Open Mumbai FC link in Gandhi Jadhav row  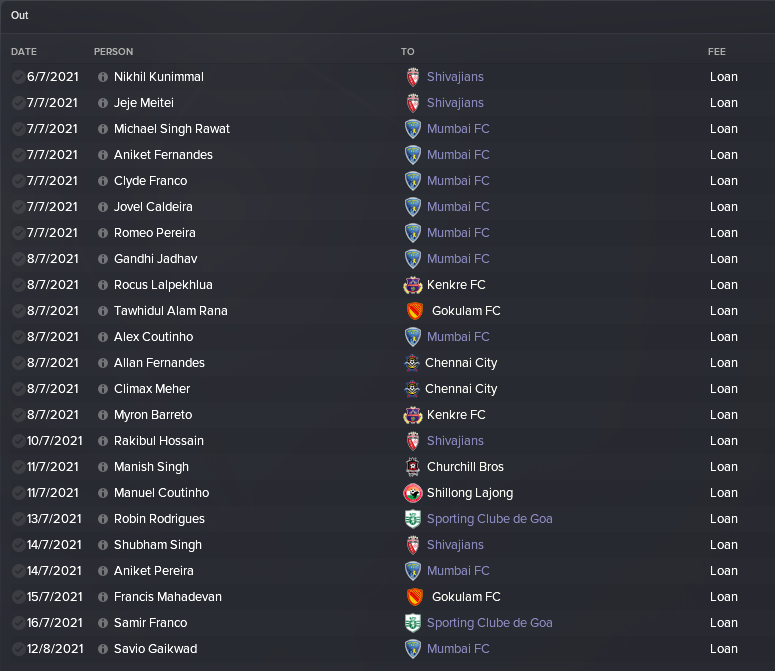(458, 259)
